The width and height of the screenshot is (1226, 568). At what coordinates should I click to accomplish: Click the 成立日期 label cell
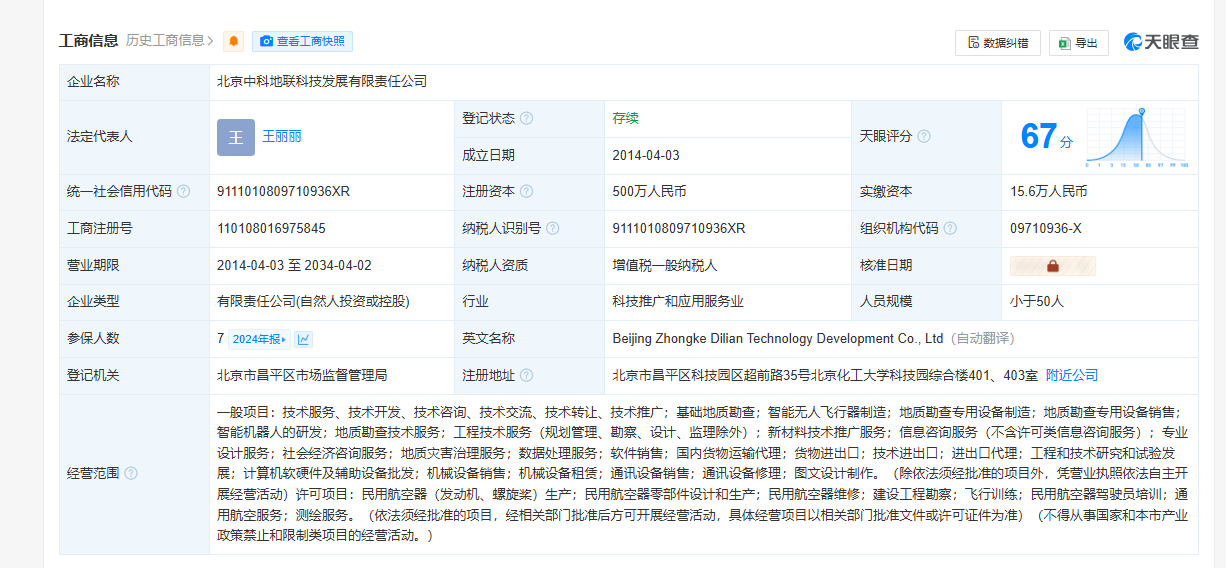(x=529, y=156)
